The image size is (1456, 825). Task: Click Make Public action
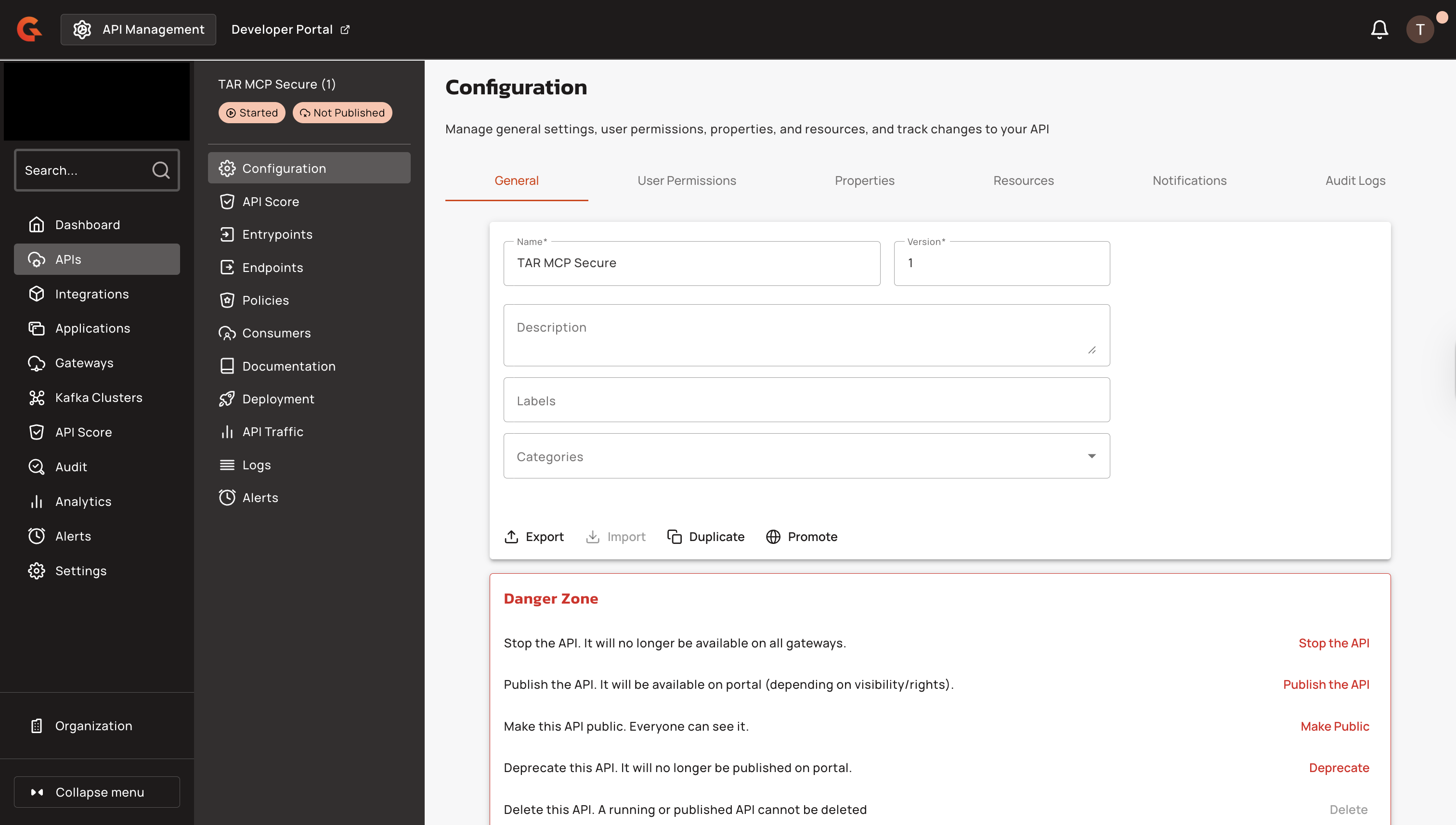tap(1334, 726)
